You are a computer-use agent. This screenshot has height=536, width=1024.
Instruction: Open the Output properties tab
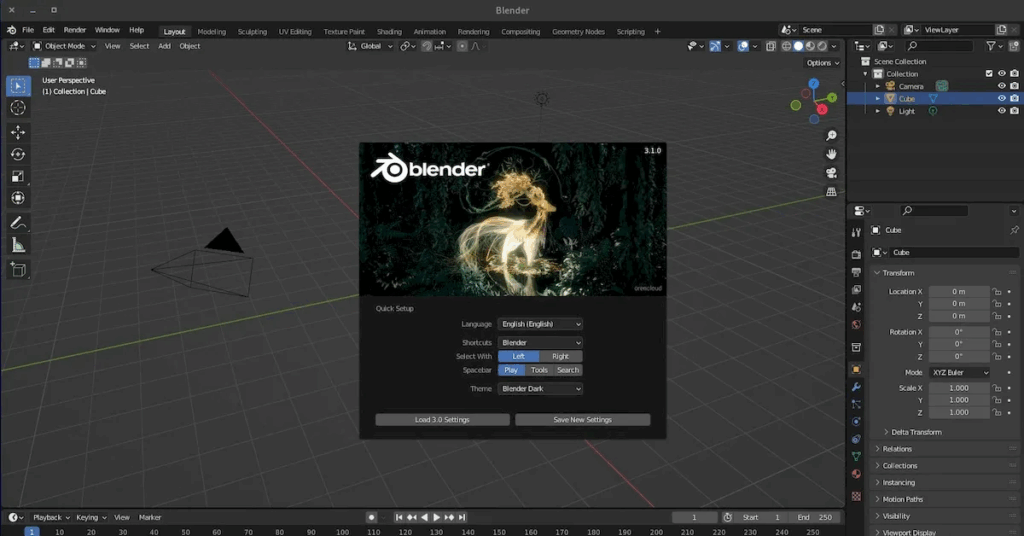[x=856, y=272]
